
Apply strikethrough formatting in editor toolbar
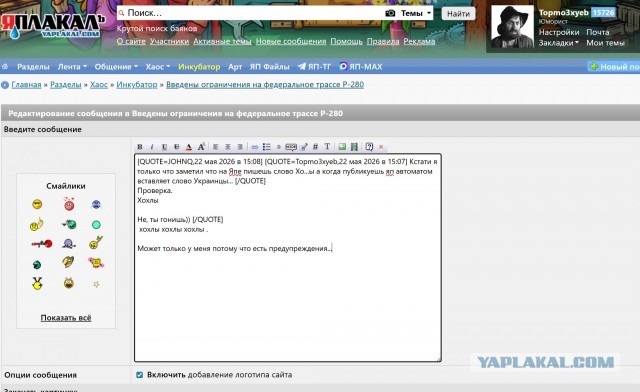[x=176, y=147]
